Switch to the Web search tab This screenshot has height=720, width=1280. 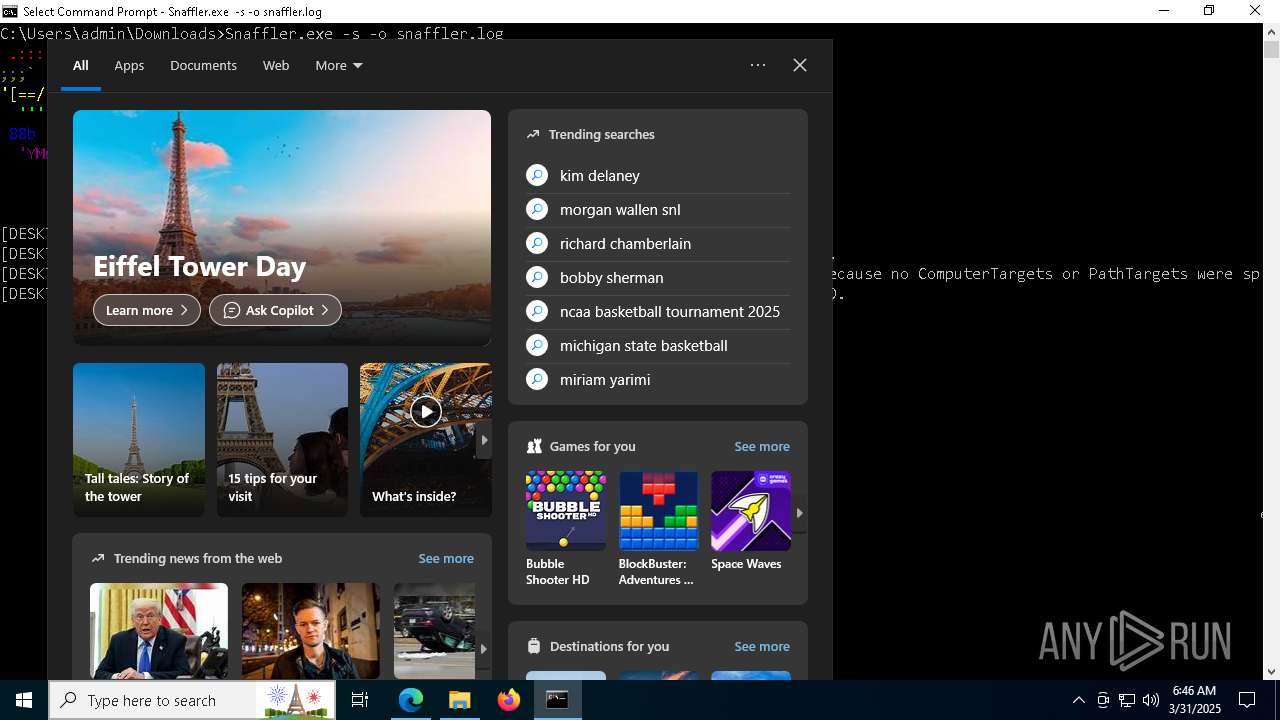point(276,65)
